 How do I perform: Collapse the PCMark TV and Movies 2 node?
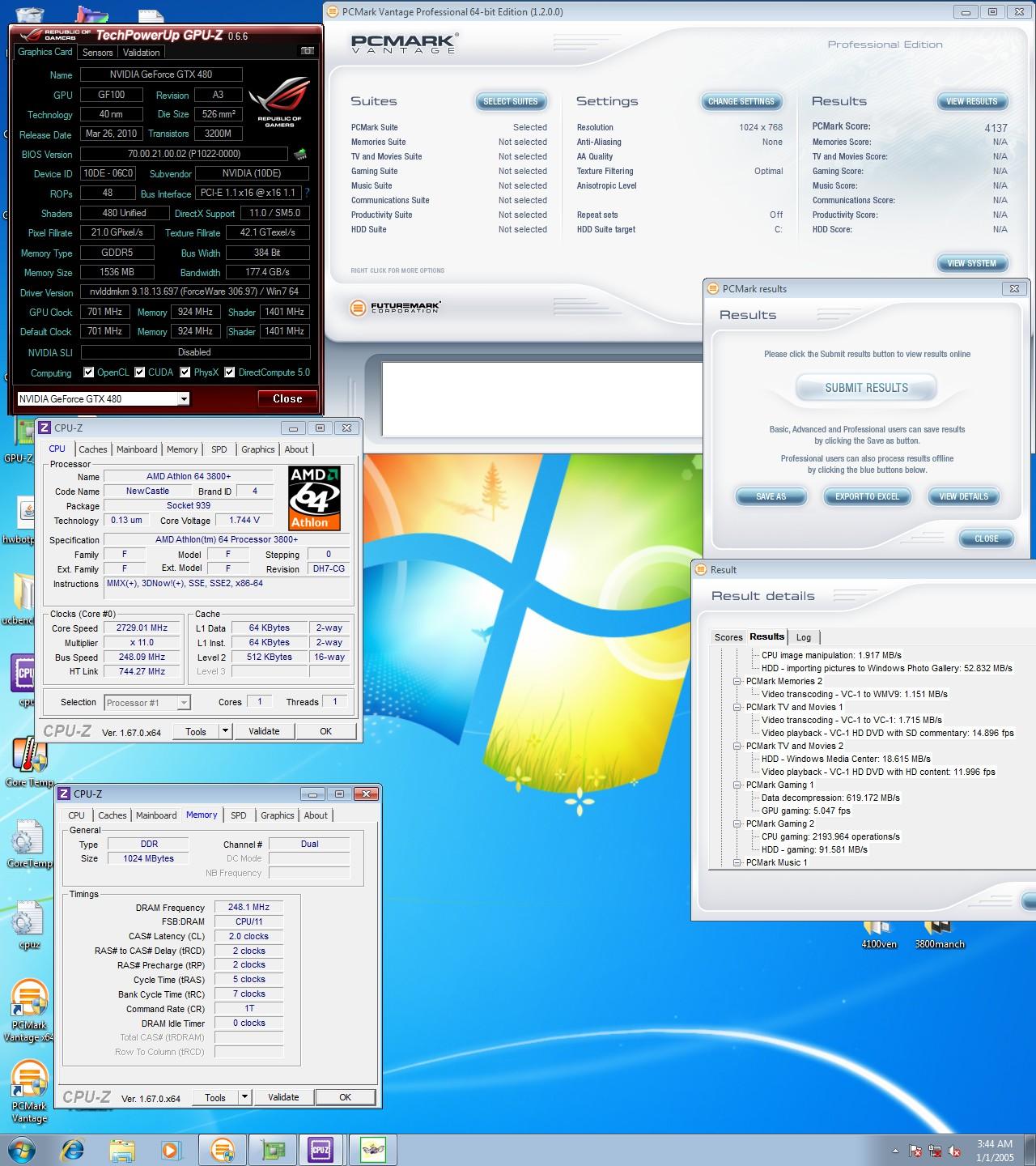737,746
